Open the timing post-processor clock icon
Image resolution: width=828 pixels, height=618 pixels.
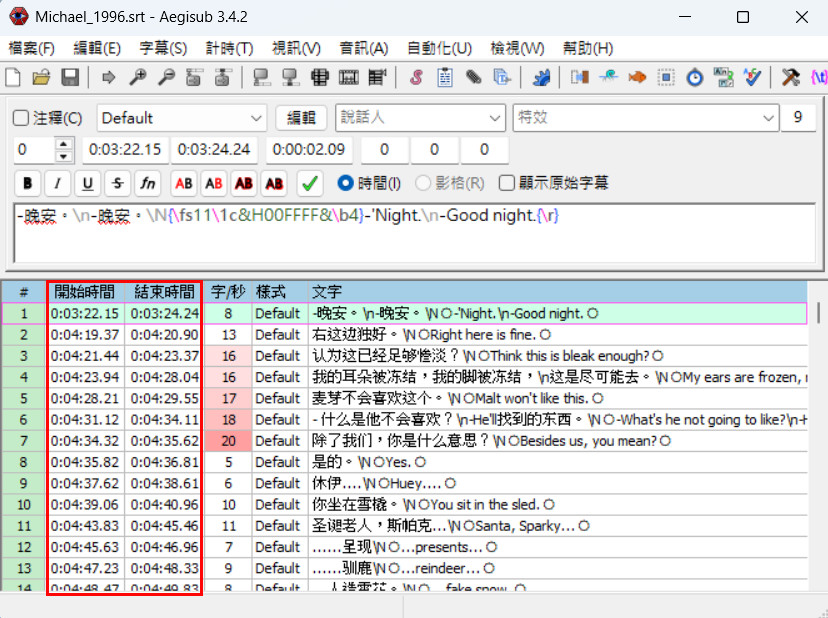click(x=694, y=77)
